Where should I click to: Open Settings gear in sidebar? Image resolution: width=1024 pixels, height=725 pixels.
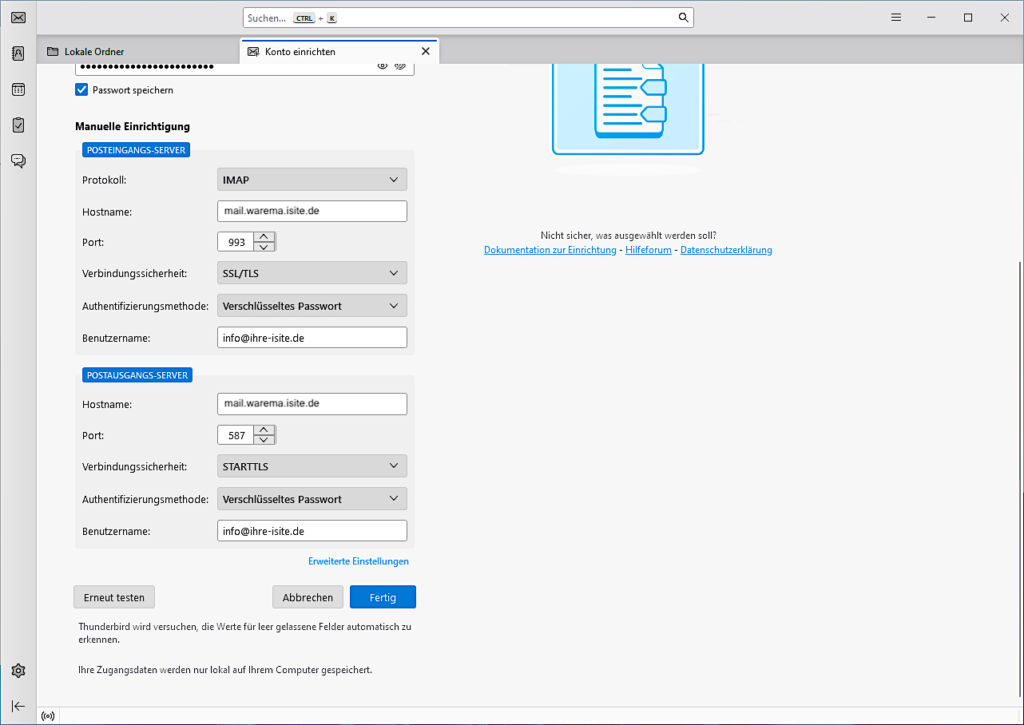click(x=18, y=671)
